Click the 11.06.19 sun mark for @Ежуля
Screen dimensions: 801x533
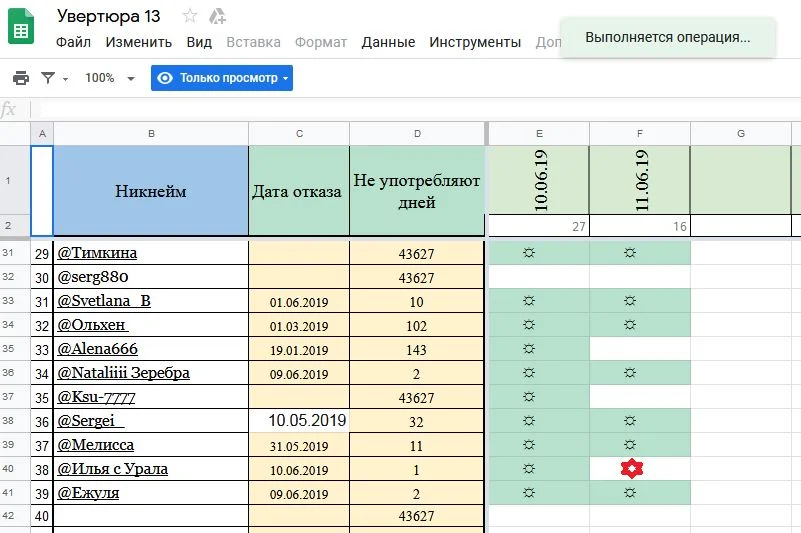pyautogui.click(x=630, y=493)
